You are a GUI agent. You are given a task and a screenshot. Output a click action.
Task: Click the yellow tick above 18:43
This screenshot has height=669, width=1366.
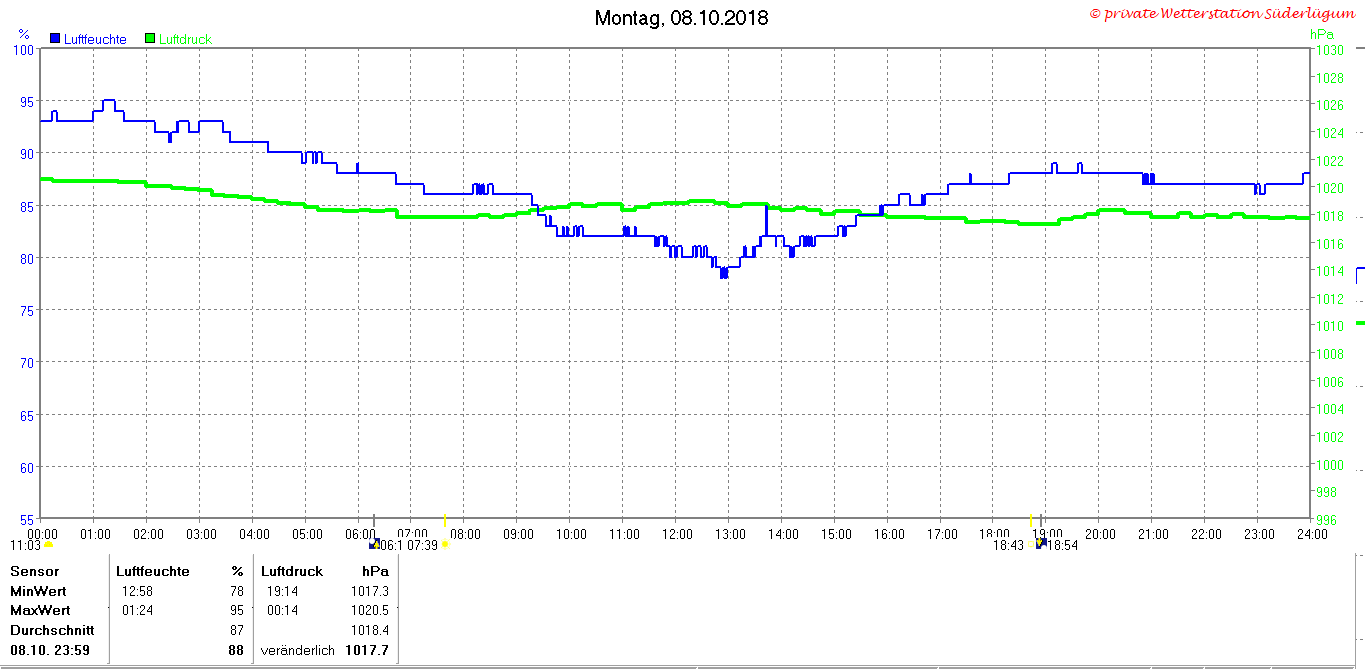1030,520
